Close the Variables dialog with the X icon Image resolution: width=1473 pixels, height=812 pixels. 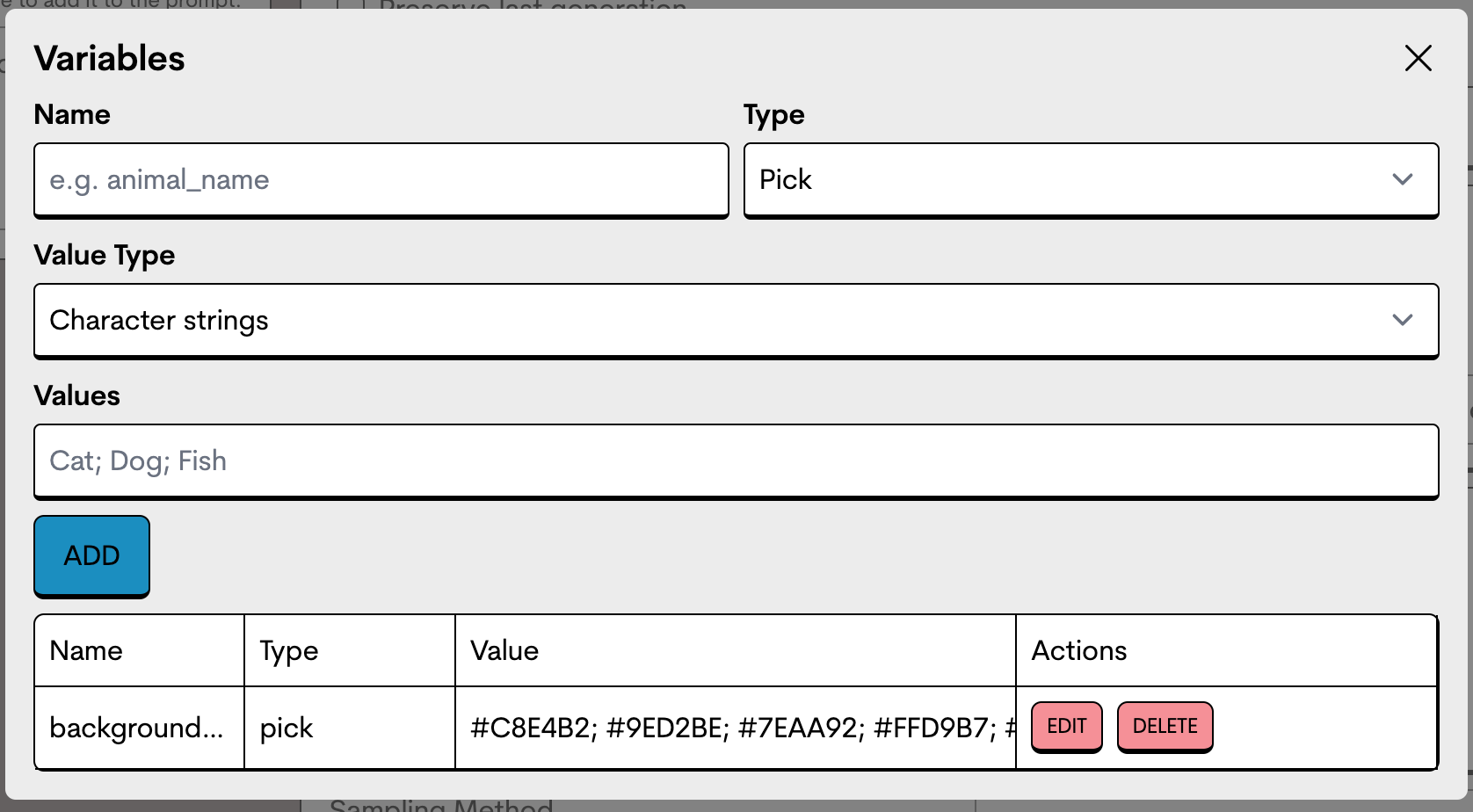(1418, 58)
